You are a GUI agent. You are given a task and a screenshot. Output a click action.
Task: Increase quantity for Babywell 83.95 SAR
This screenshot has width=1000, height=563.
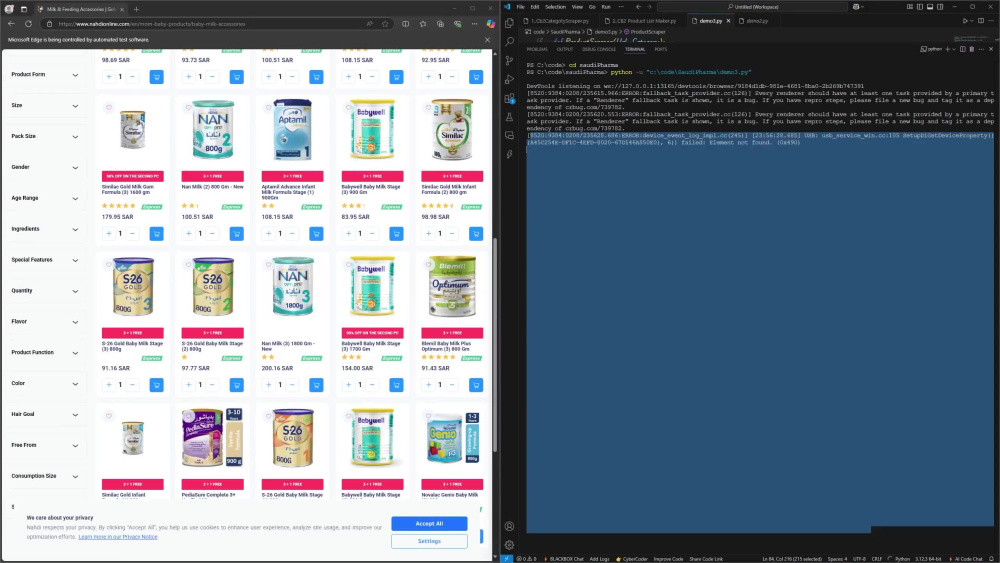coord(348,234)
